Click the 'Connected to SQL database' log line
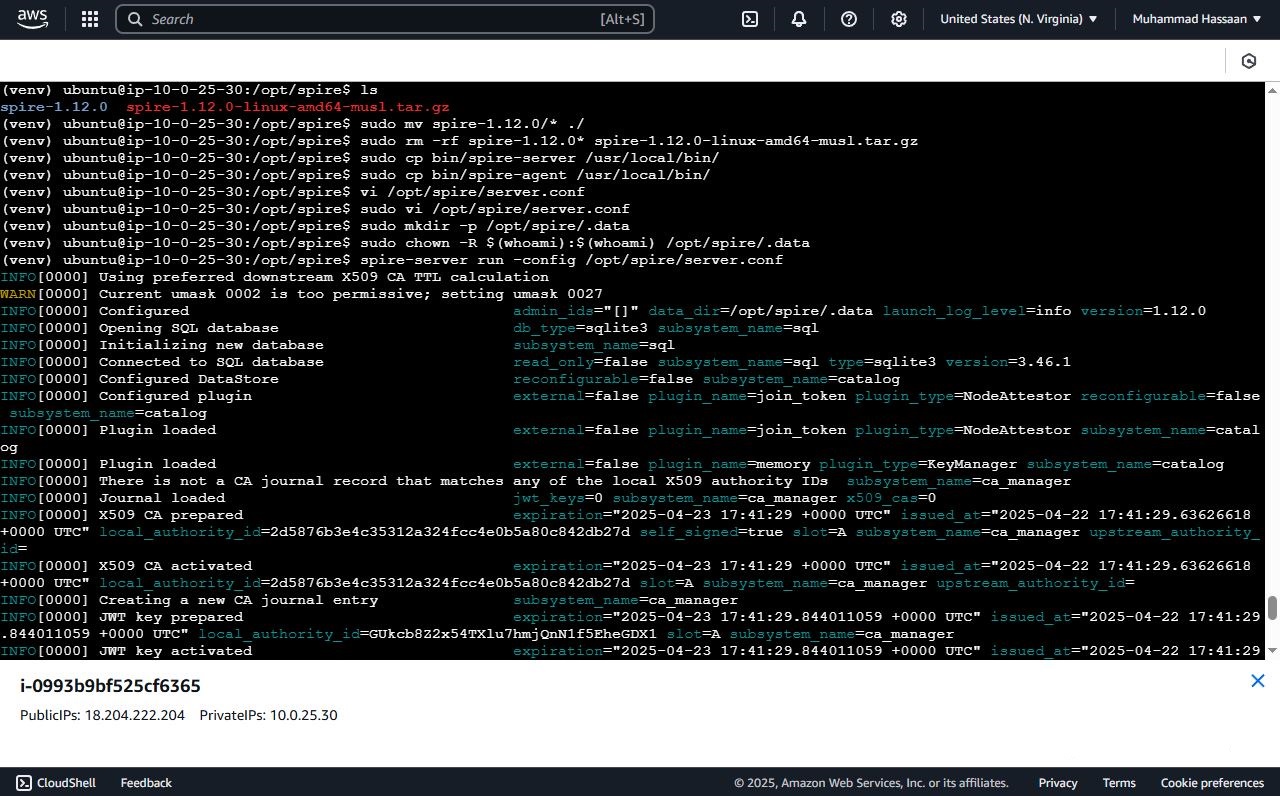Image resolution: width=1280 pixels, height=796 pixels. [536, 362]
